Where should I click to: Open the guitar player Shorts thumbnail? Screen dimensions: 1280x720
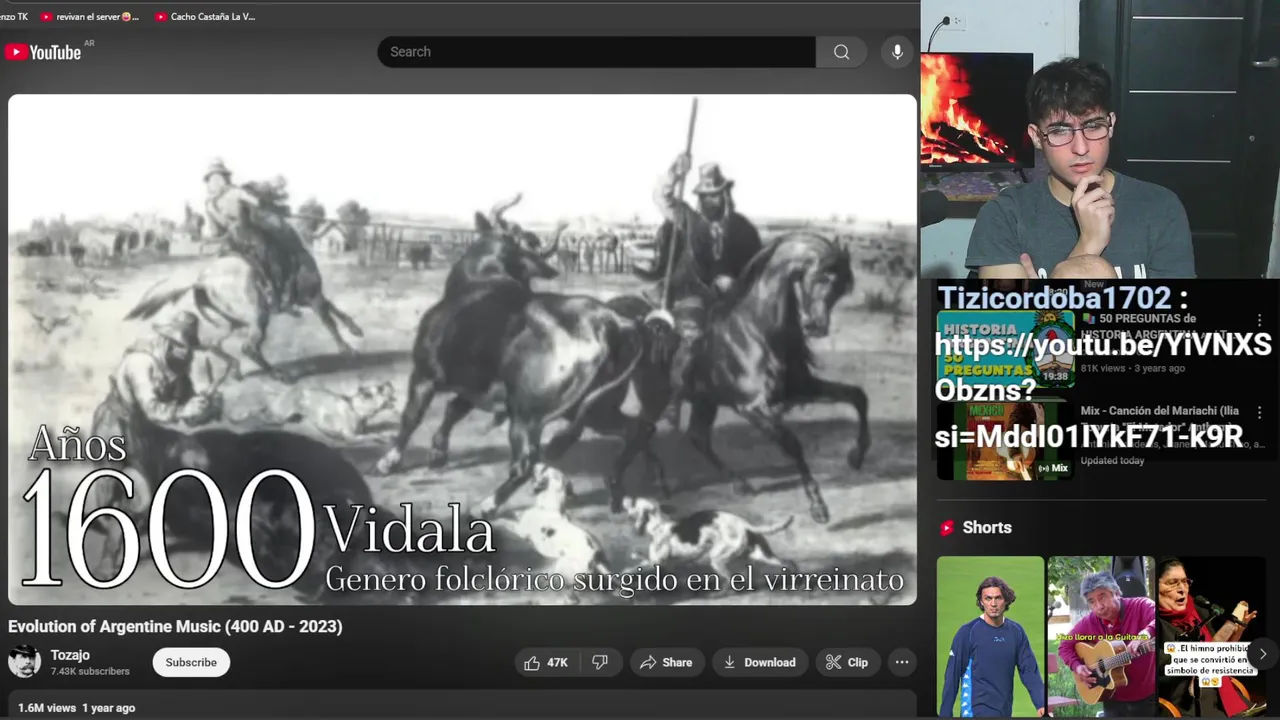pos(1101,636)
